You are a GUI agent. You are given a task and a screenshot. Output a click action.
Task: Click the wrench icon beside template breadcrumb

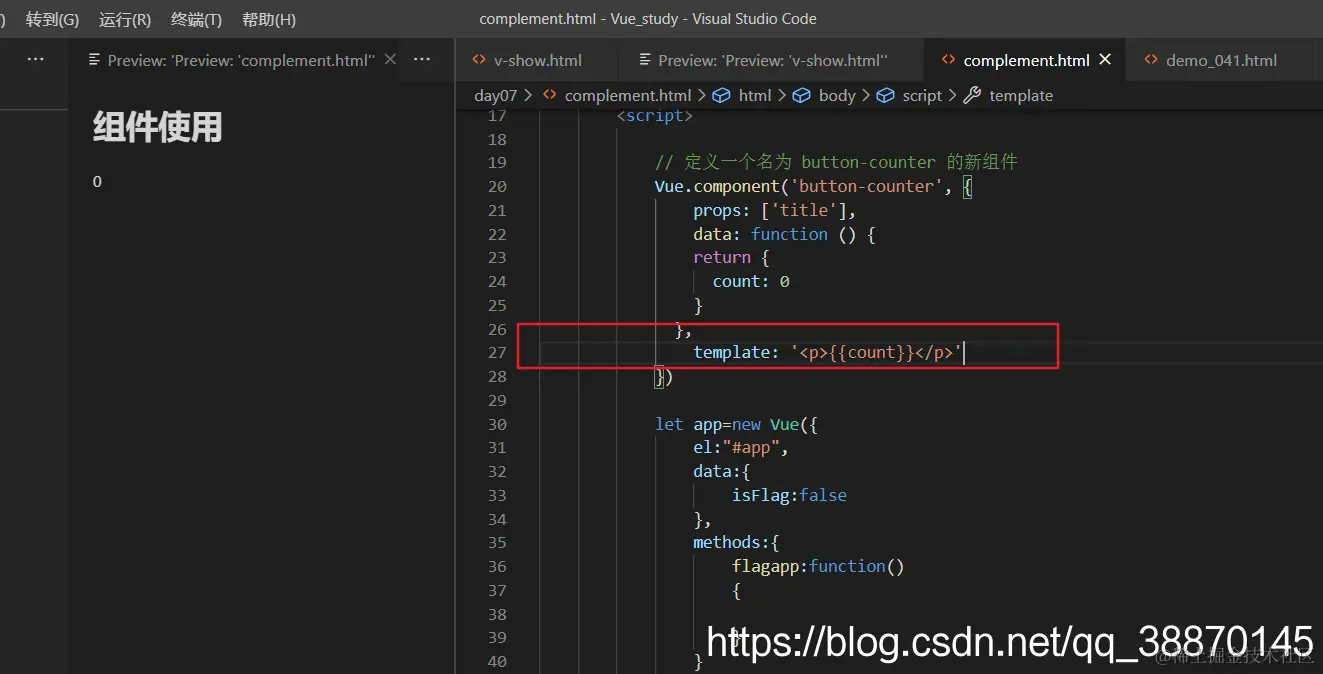tap(972, 95)
